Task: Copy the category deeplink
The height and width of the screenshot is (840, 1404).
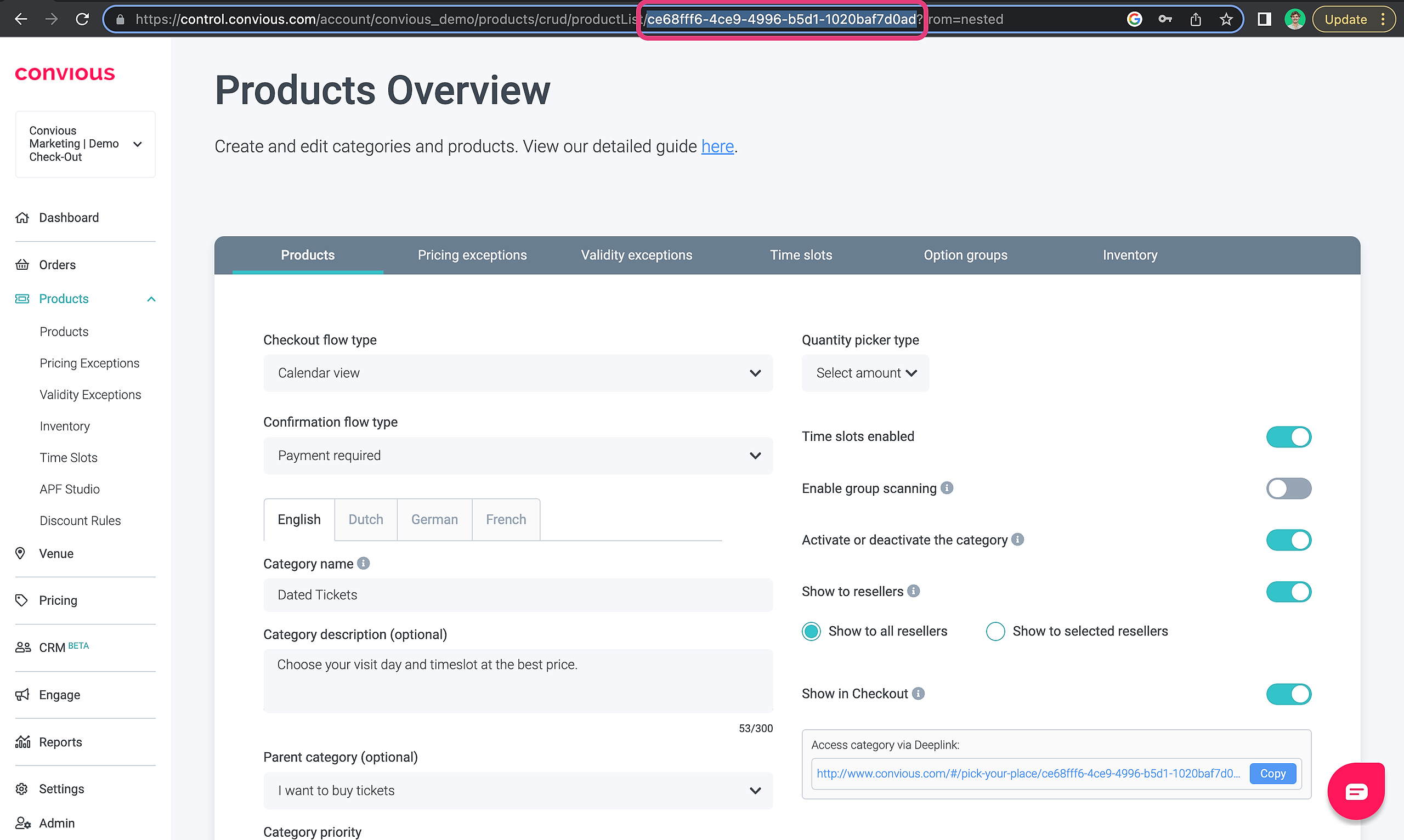Action: pos(1273,774)
